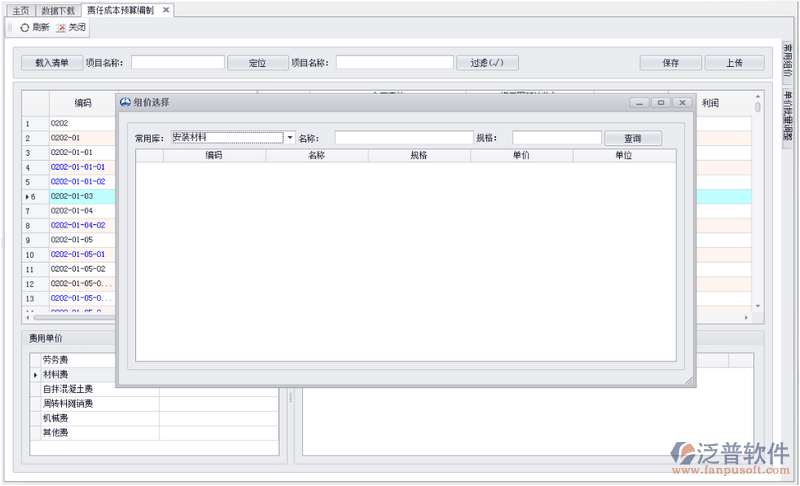
Task: Click the 载入清单 button
Action: (x=52, y=63)
